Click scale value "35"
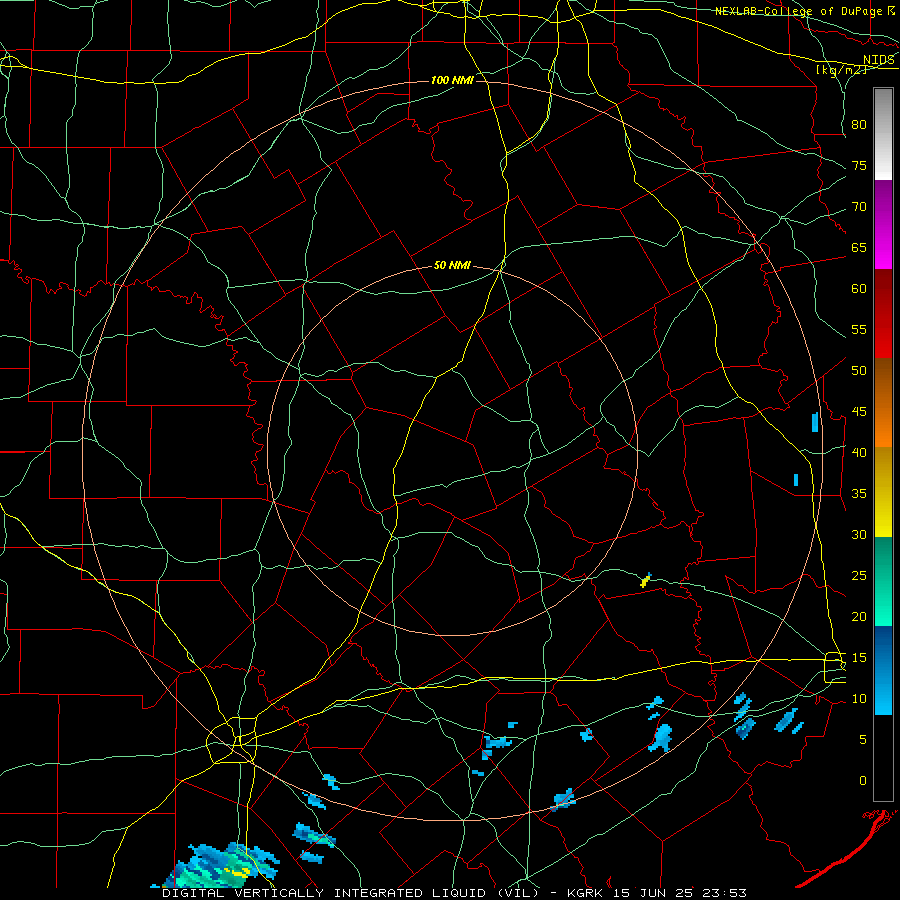 [x=859, y=494]
